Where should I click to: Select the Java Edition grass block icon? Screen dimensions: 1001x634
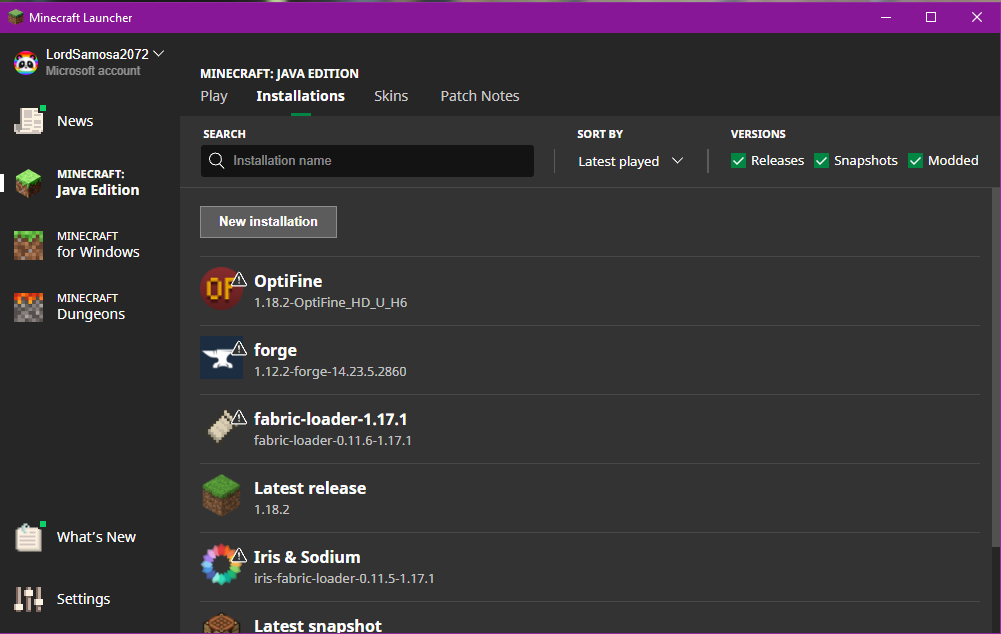click(x=28, y=183)
